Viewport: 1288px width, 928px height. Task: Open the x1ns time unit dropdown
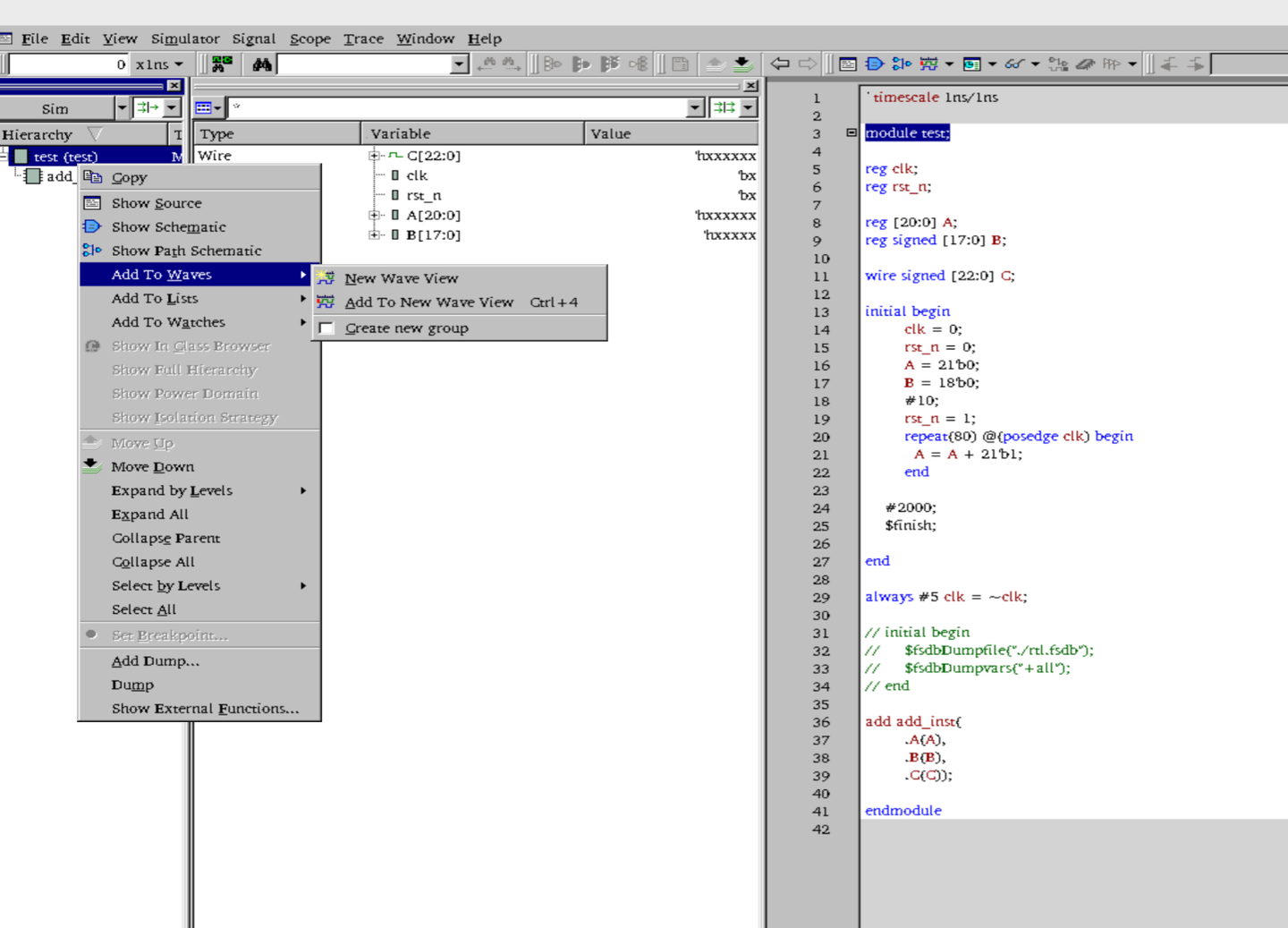178,64
